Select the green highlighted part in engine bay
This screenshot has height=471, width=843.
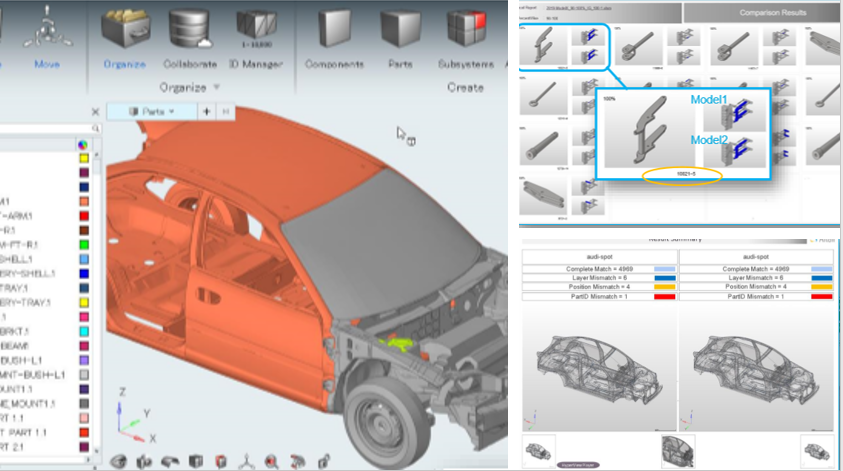click(397, 342)
